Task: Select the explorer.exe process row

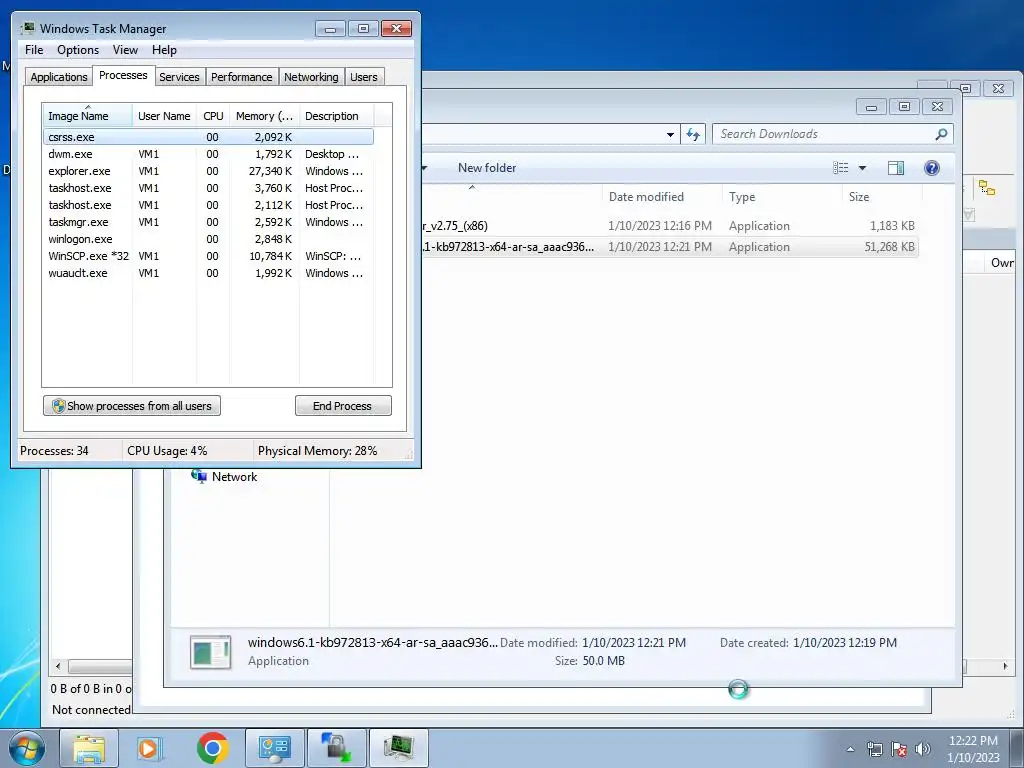Action: point(208,171)
